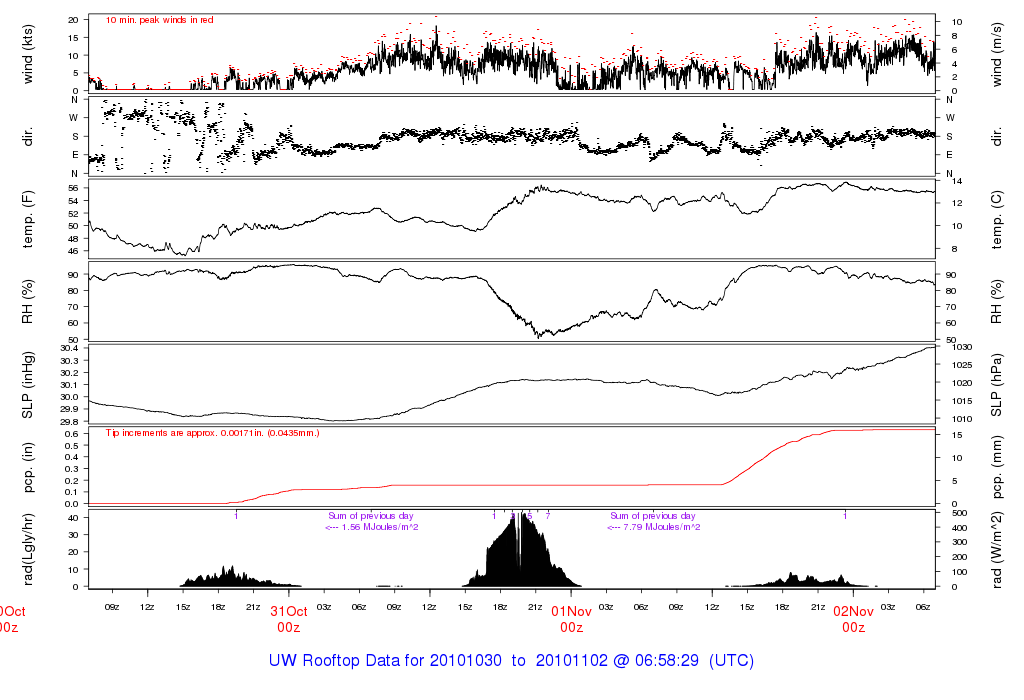Viewport: 1024px width, 700px height.
Task: Click the temp. (C) right axis label
Action: click(997, 219)
